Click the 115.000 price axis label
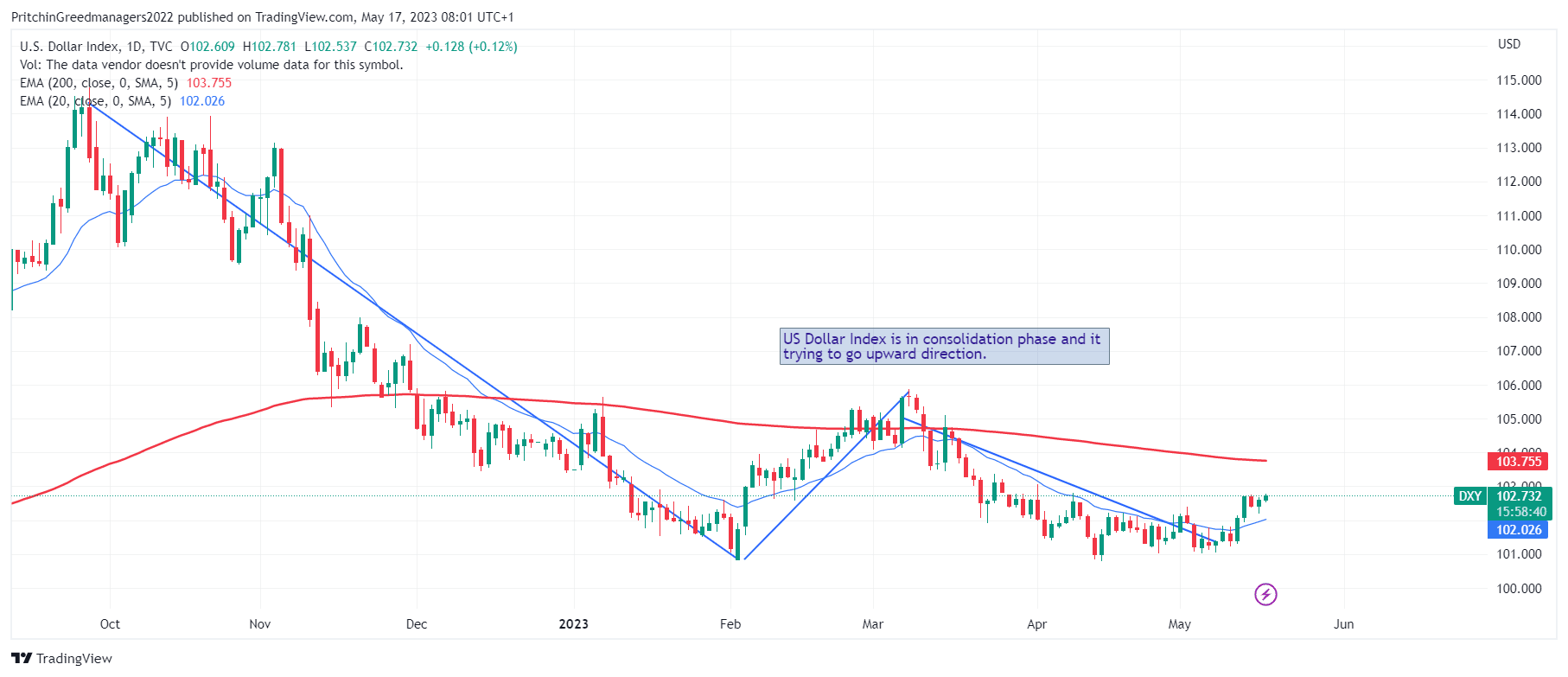 click(x=1519, y=80)
